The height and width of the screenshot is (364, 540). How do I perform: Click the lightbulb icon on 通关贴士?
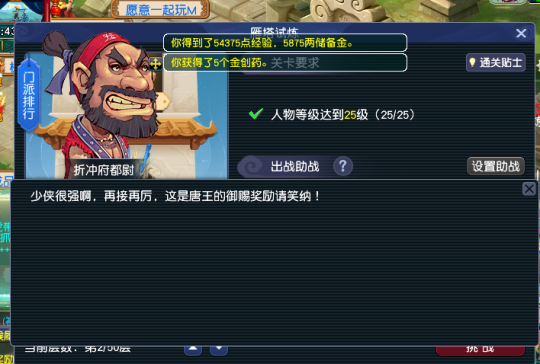tap(472, 62)
